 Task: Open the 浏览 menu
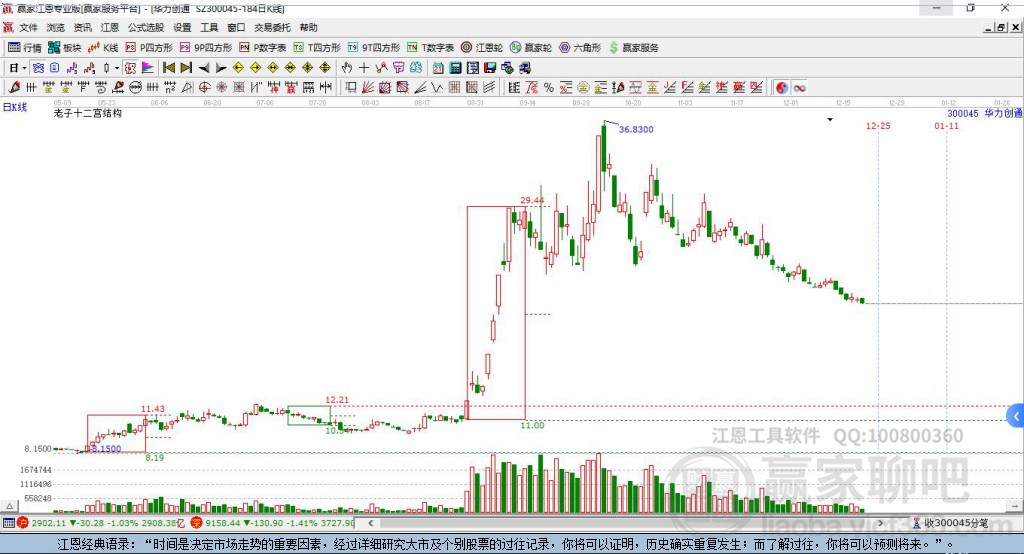(56, 27)
